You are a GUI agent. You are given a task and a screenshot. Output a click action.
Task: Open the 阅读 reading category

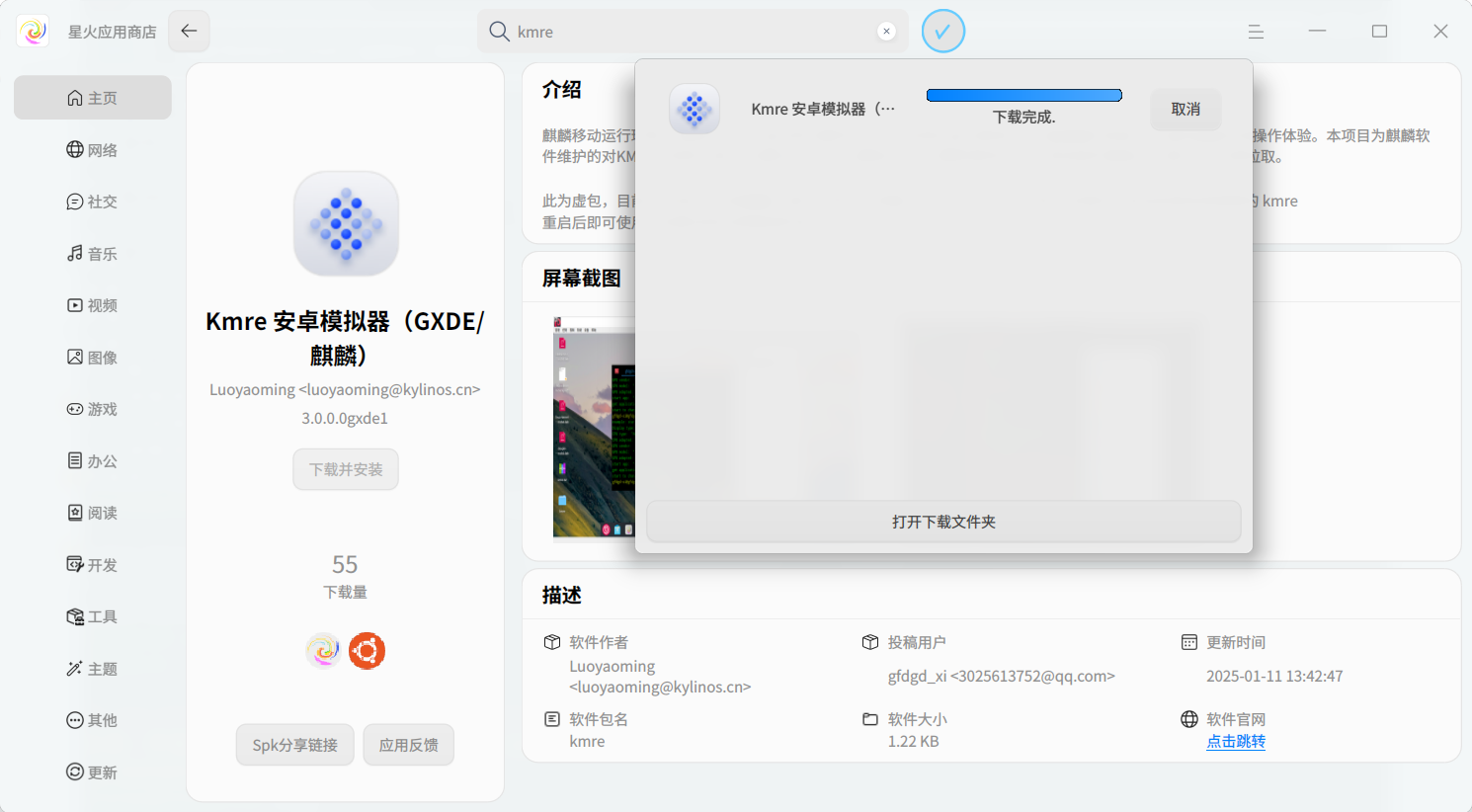(93, 513)
